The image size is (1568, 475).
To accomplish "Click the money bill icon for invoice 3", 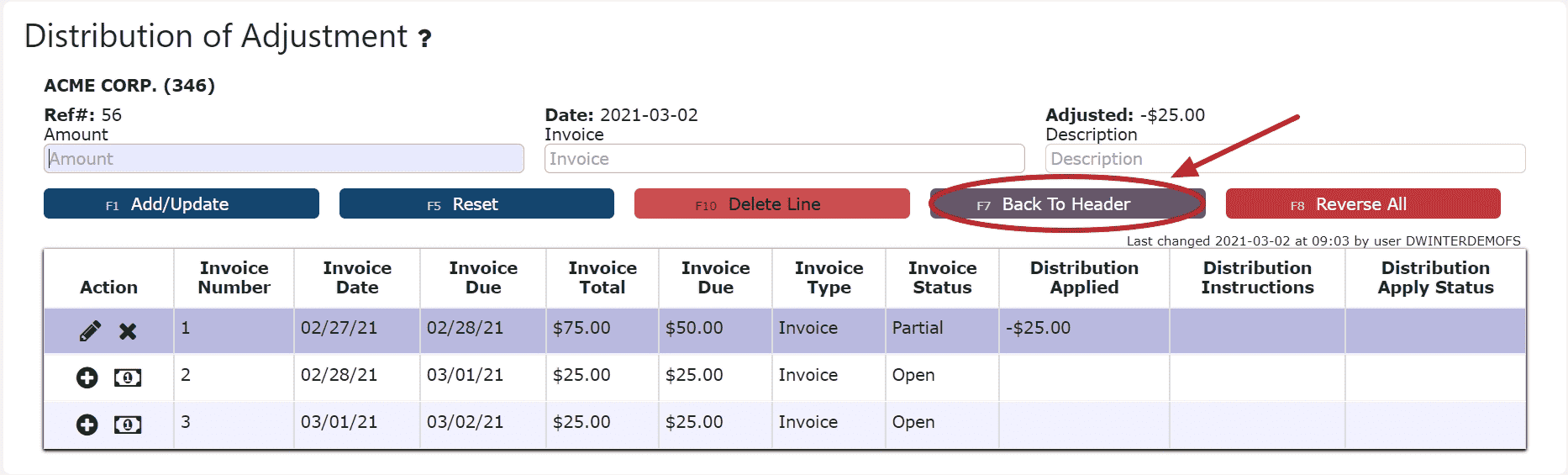I will click(x=128, y=425).
